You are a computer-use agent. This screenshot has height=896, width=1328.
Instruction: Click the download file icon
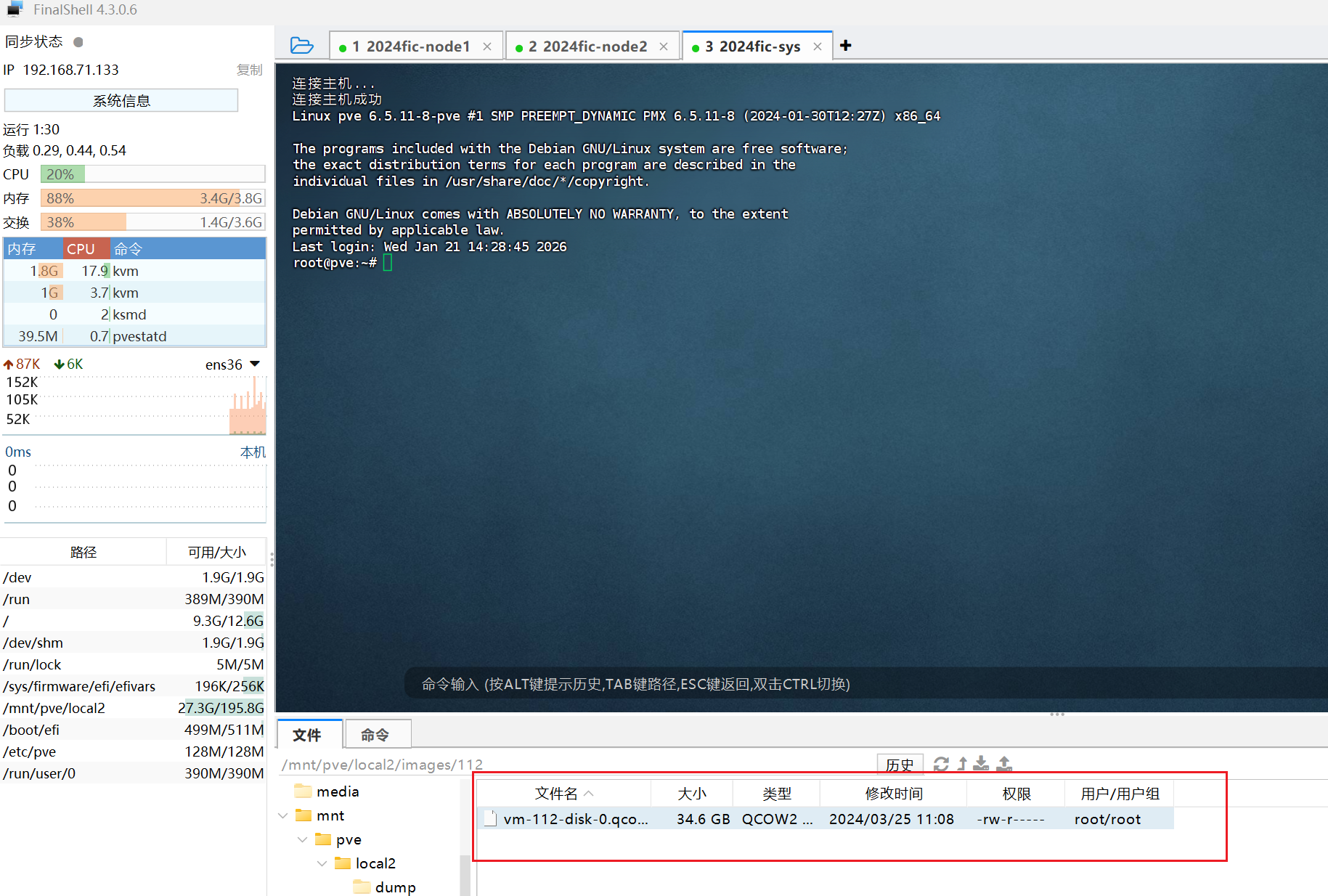tap(982, 764)
